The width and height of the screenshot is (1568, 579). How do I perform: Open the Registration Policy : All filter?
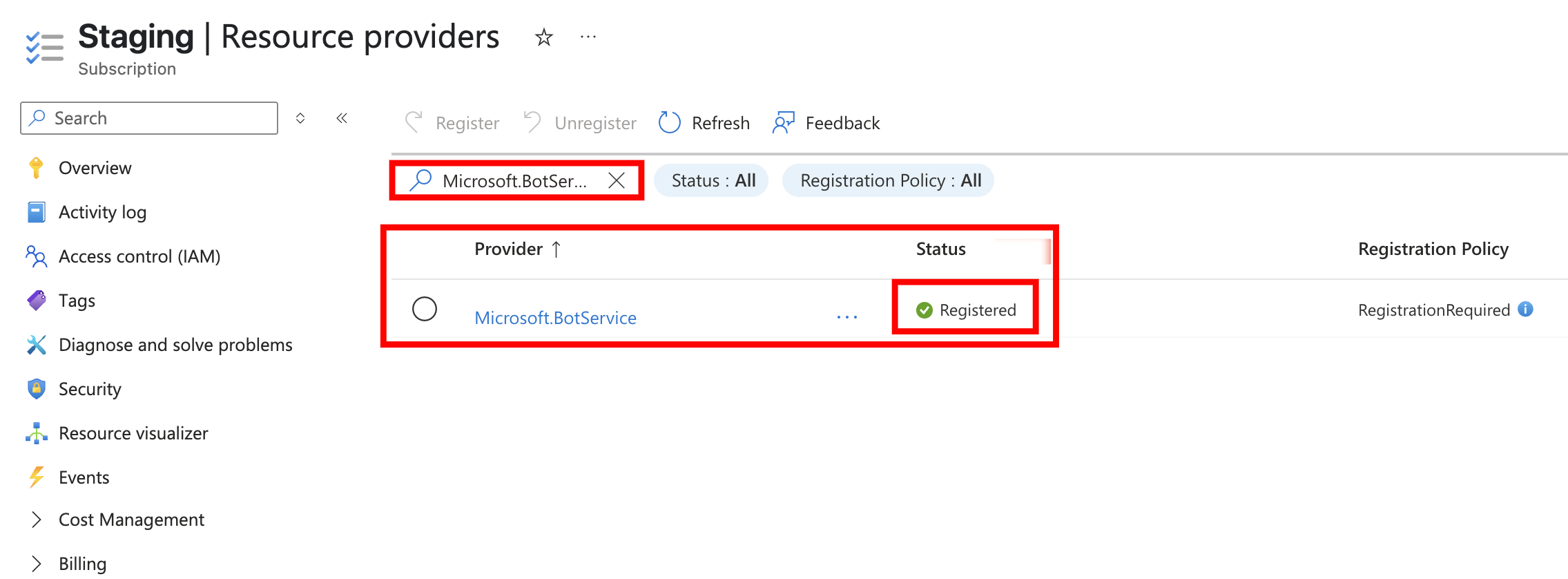click(x=889, y=180)
